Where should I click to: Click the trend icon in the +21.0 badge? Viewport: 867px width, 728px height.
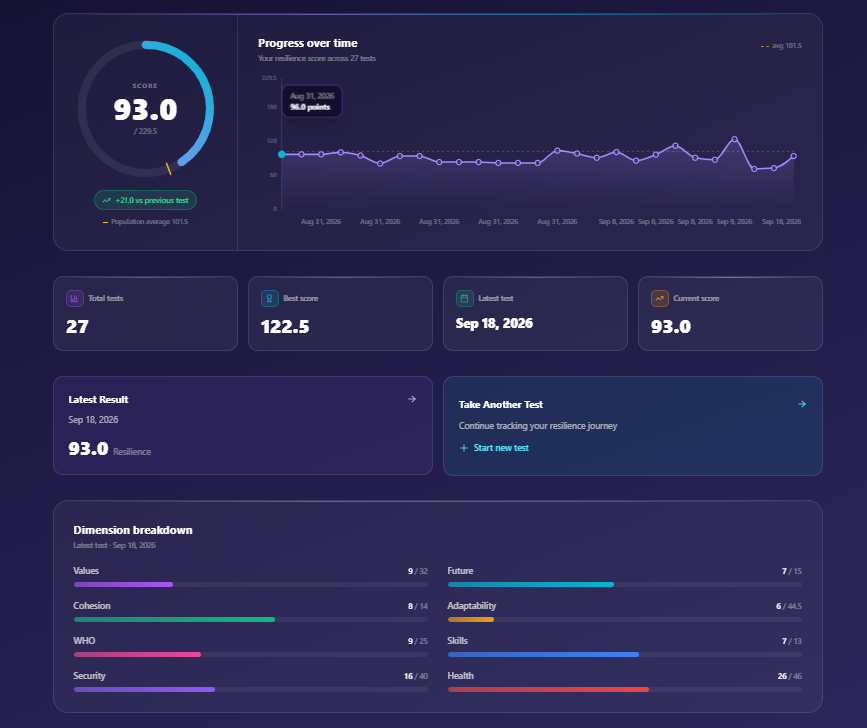tap(107, 200)
